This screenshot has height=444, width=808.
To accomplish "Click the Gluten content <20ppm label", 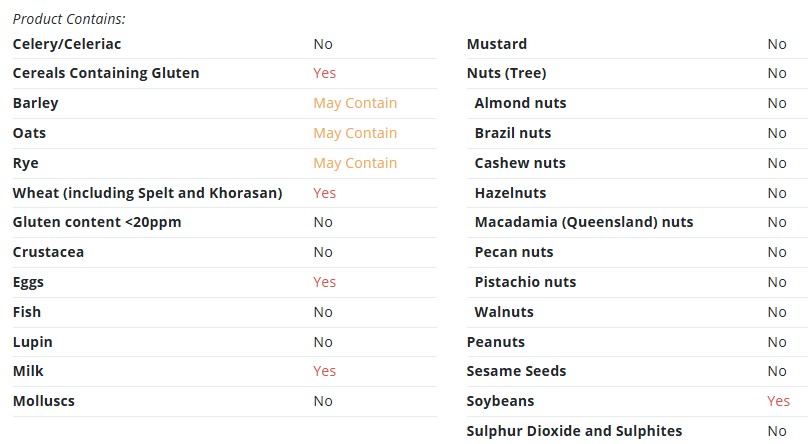I will click(97, 222).
